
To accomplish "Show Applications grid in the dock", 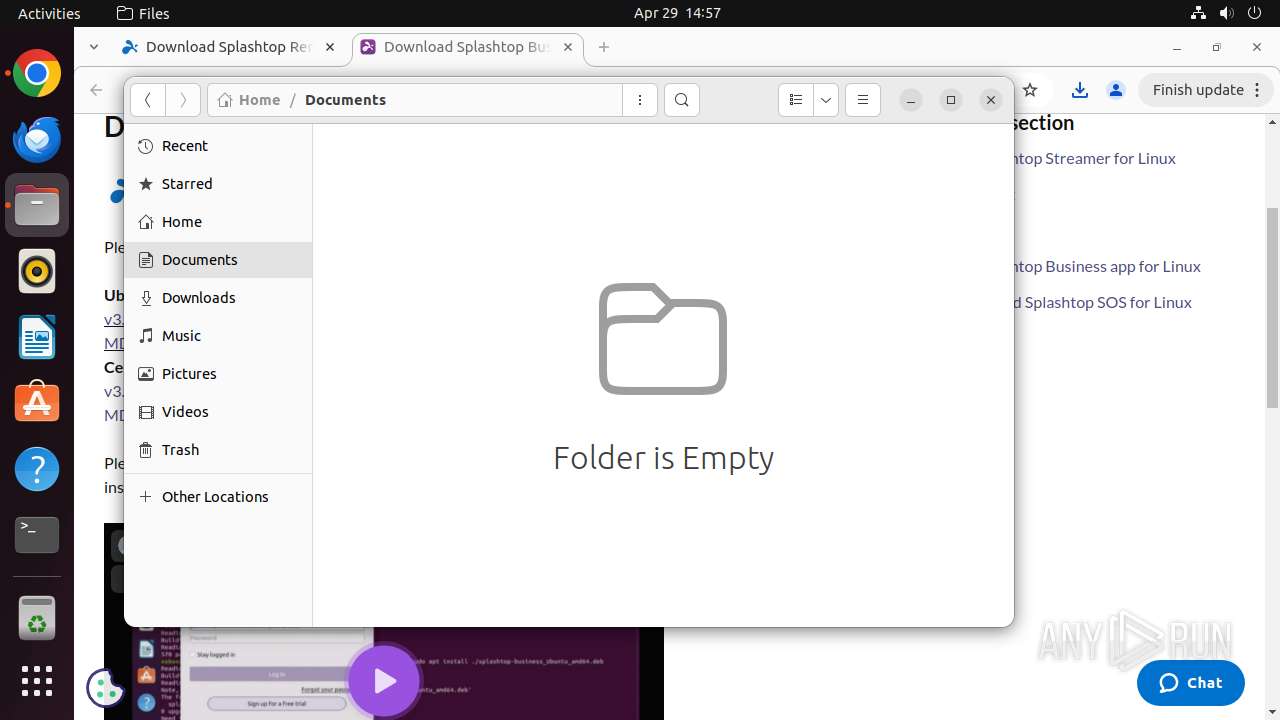I will pos(37,681).
